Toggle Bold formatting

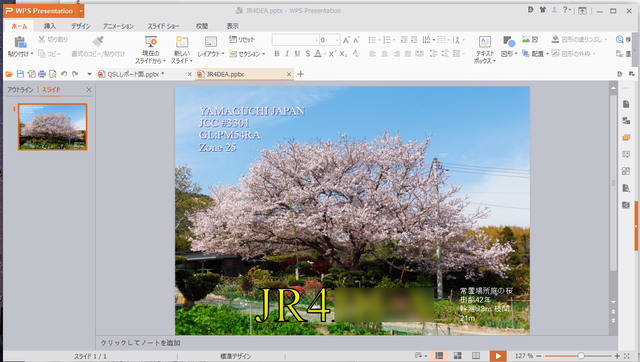pyautogui.click(x=277, y=53)
